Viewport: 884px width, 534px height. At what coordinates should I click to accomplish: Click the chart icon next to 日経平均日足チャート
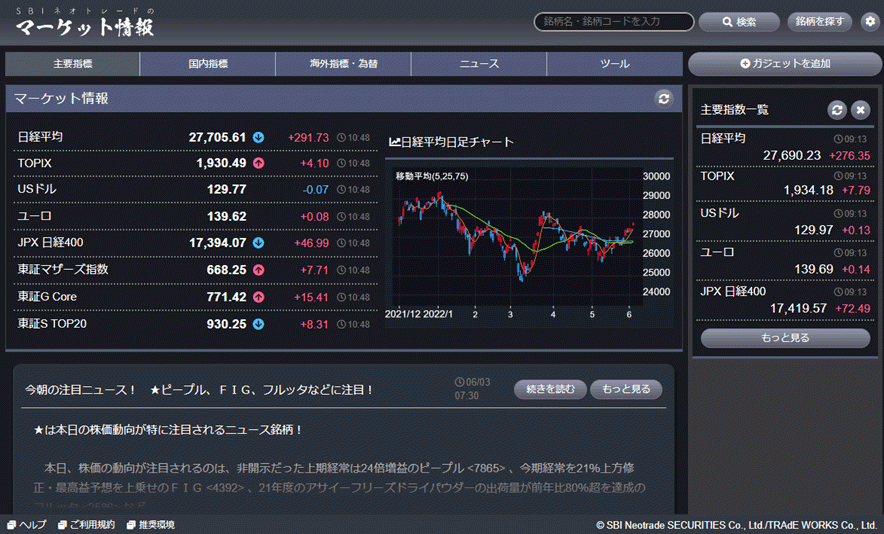[394, 142]
